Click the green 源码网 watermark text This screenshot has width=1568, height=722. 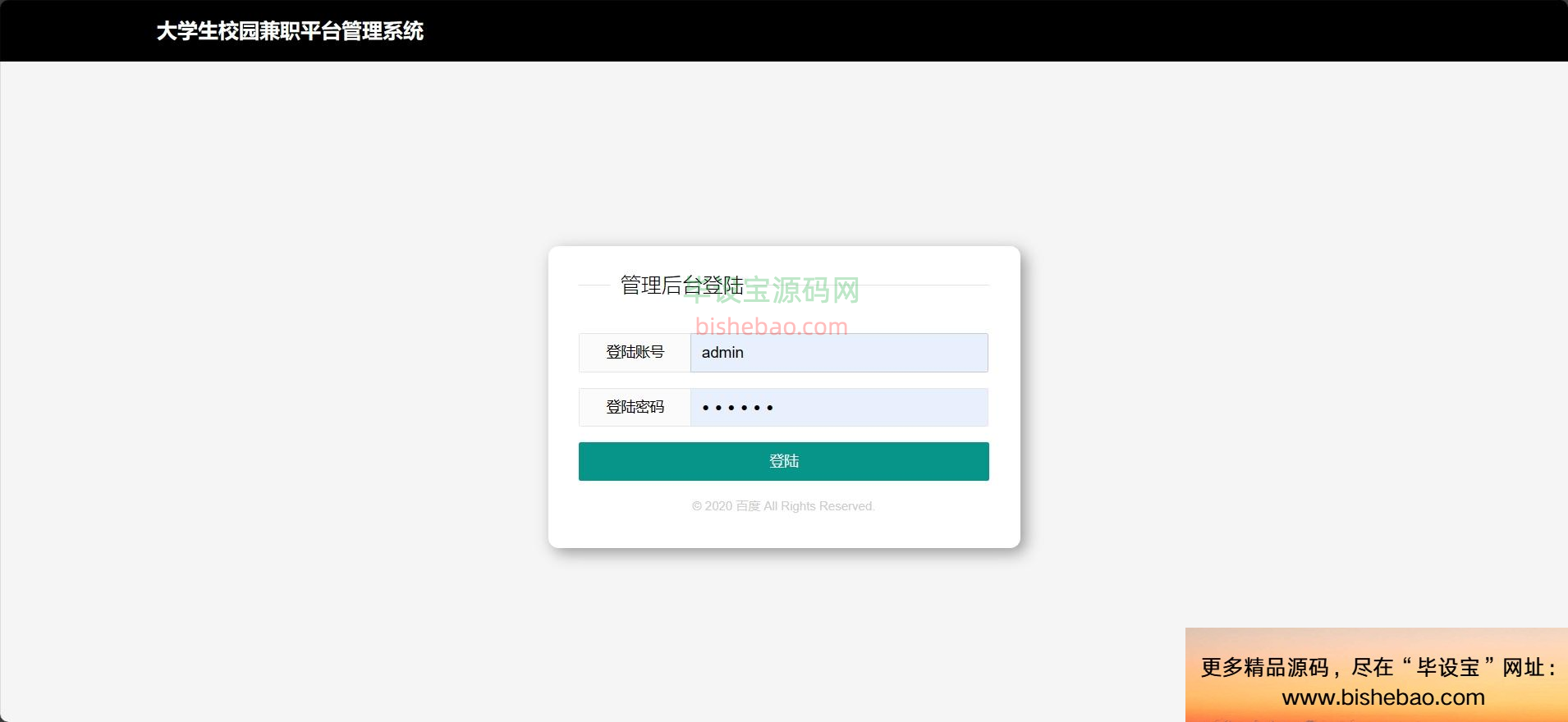(815, 290)
